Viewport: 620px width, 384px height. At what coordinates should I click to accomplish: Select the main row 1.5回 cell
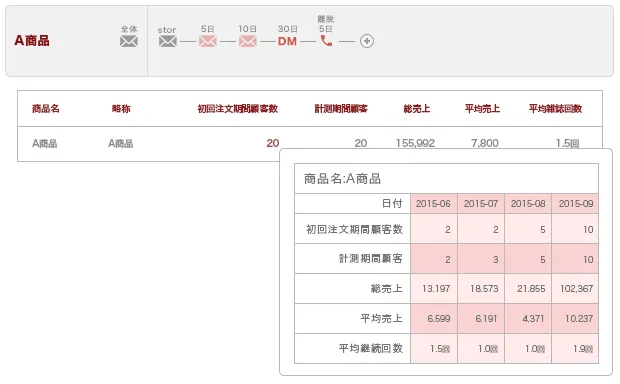pos(568,143)
